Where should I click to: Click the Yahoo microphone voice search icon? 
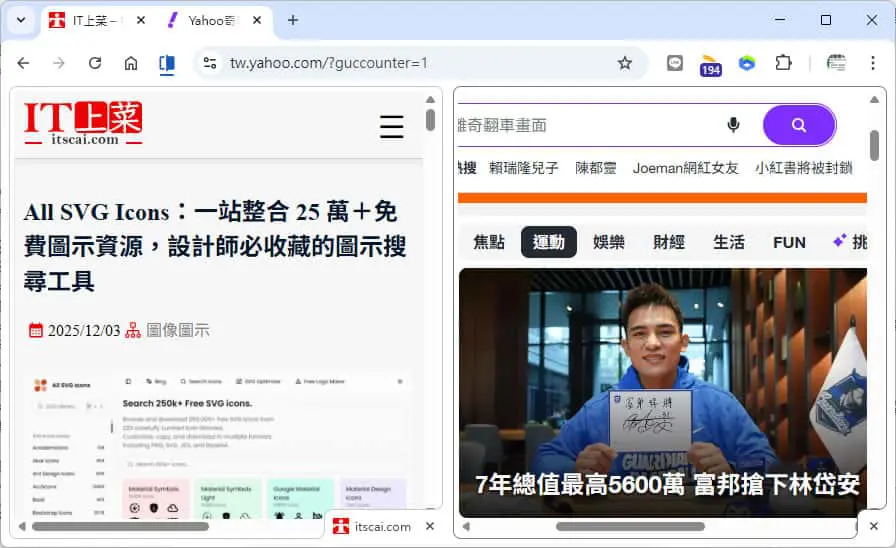pyautogui.click(x=733, y=125)
